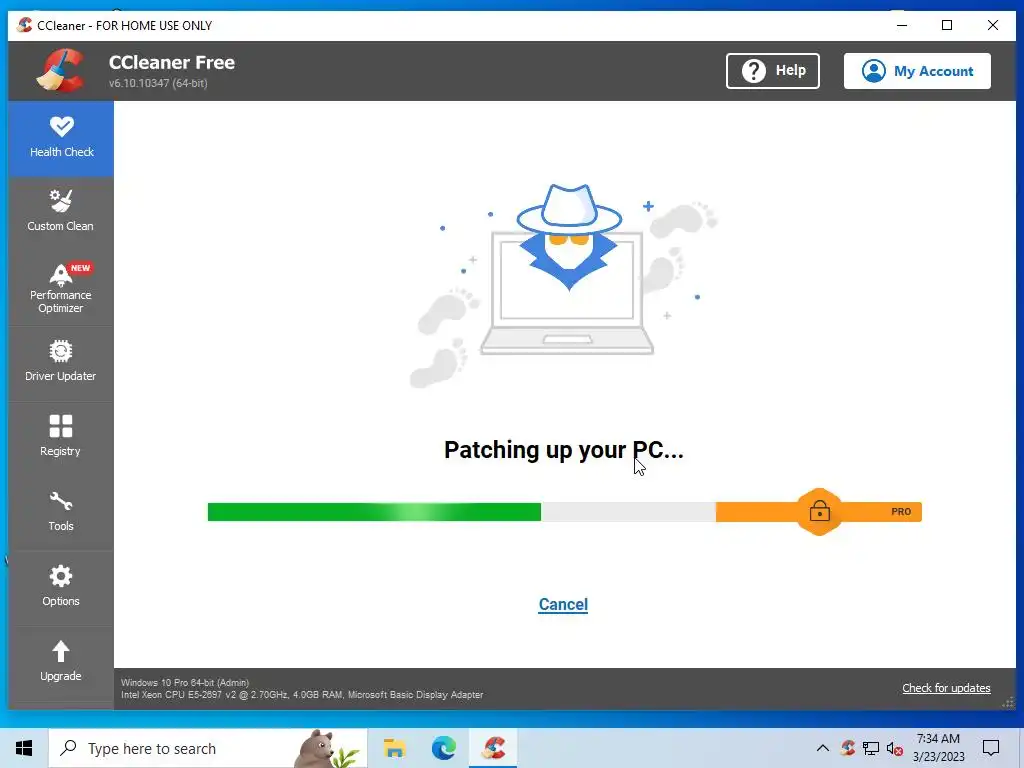Open the Tools section
1024x768 pixels.
[61, 511]
